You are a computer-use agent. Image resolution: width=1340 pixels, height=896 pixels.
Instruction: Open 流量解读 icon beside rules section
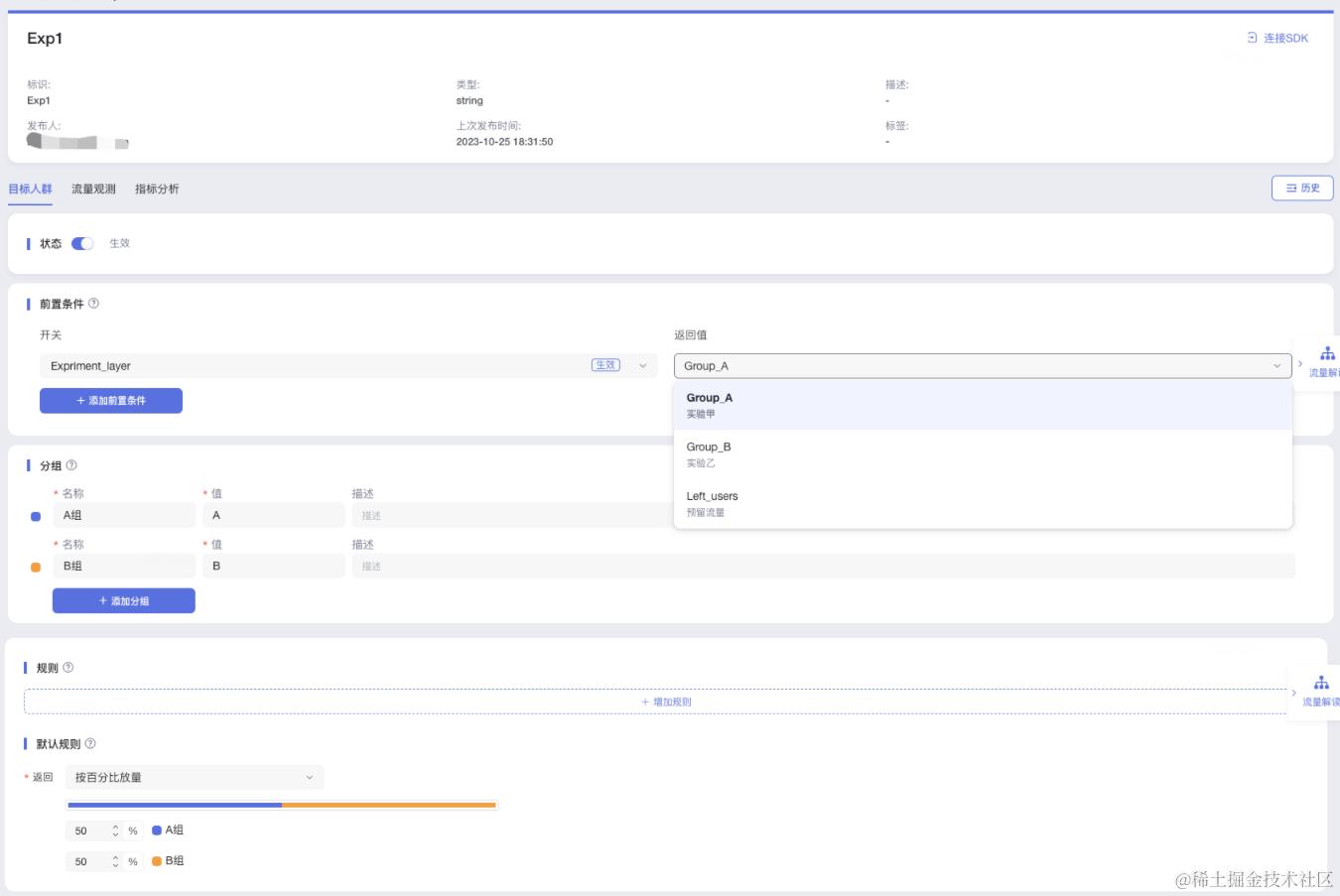[1320, 691]
